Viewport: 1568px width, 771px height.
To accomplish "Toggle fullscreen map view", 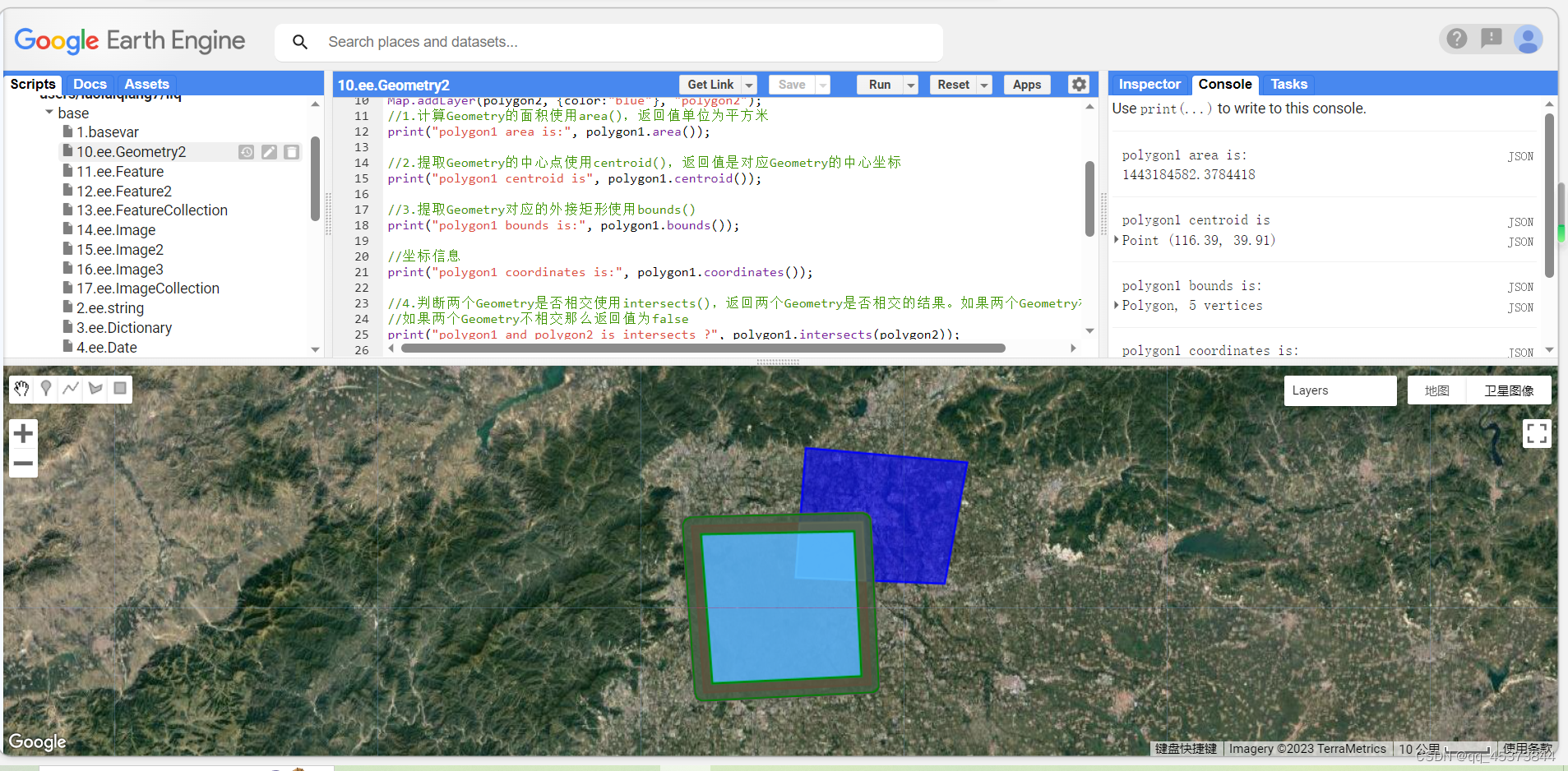I will (x=1537, y=433).
